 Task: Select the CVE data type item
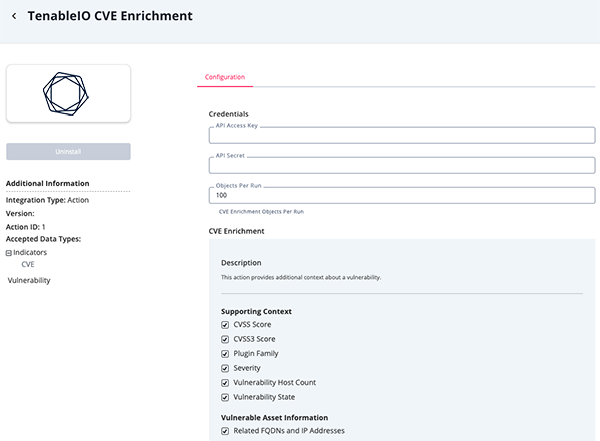pos(28,265)
